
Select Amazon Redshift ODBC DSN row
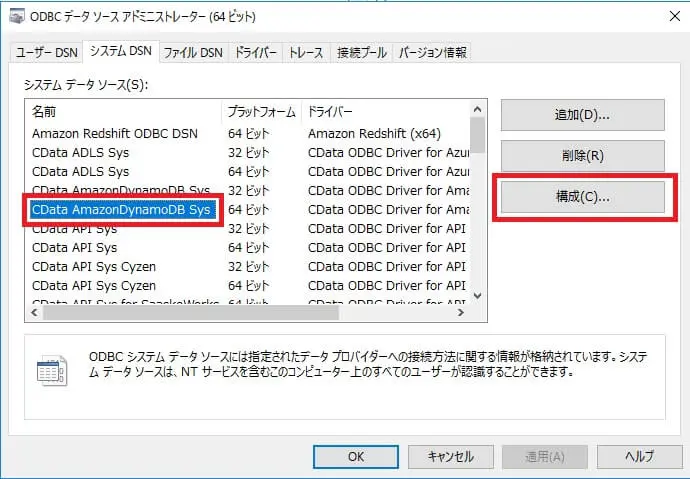[248, 134]
